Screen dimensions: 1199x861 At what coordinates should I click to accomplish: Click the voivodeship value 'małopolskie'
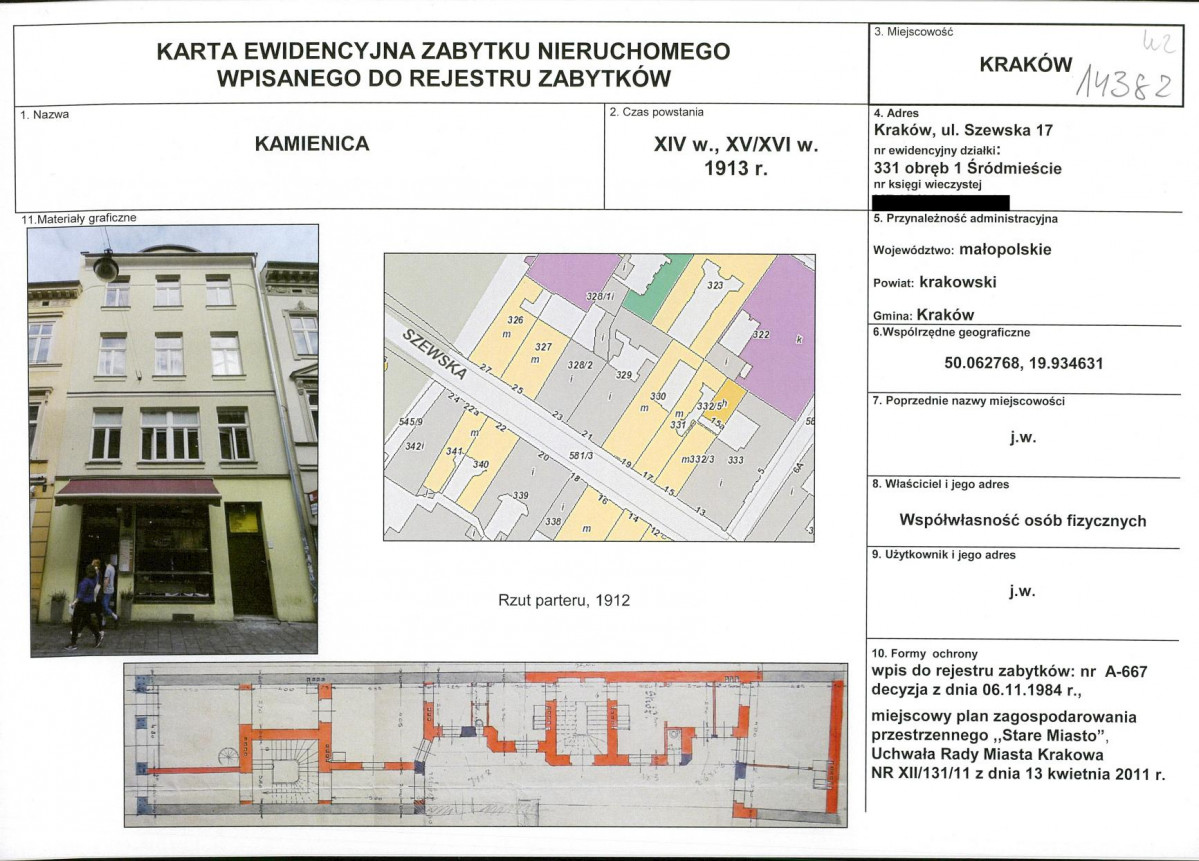(1005, 249)
